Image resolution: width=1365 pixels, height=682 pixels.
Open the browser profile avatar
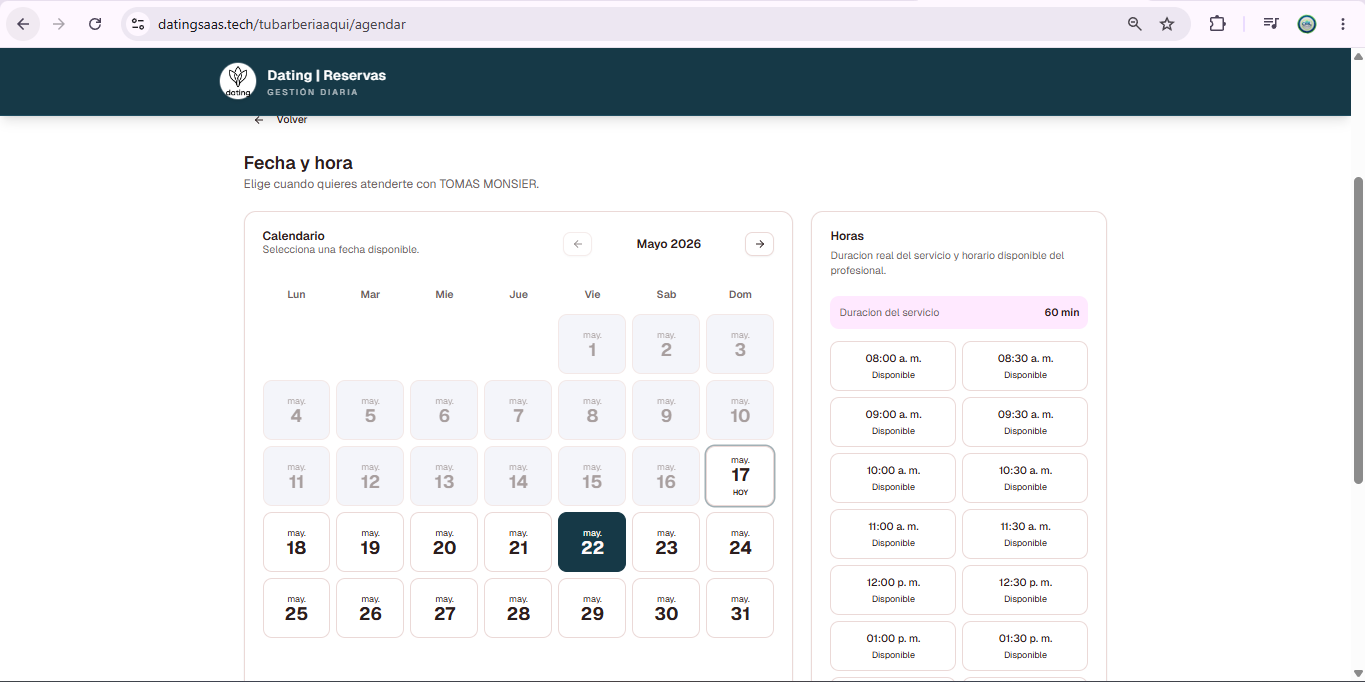[1307, 24]
